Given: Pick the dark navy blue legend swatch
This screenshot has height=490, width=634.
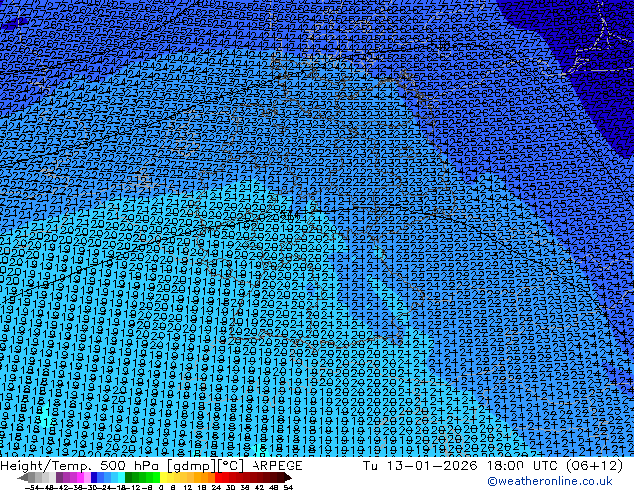Looking at the screenshot, I should pyautogui.click(x=94, y=478).
